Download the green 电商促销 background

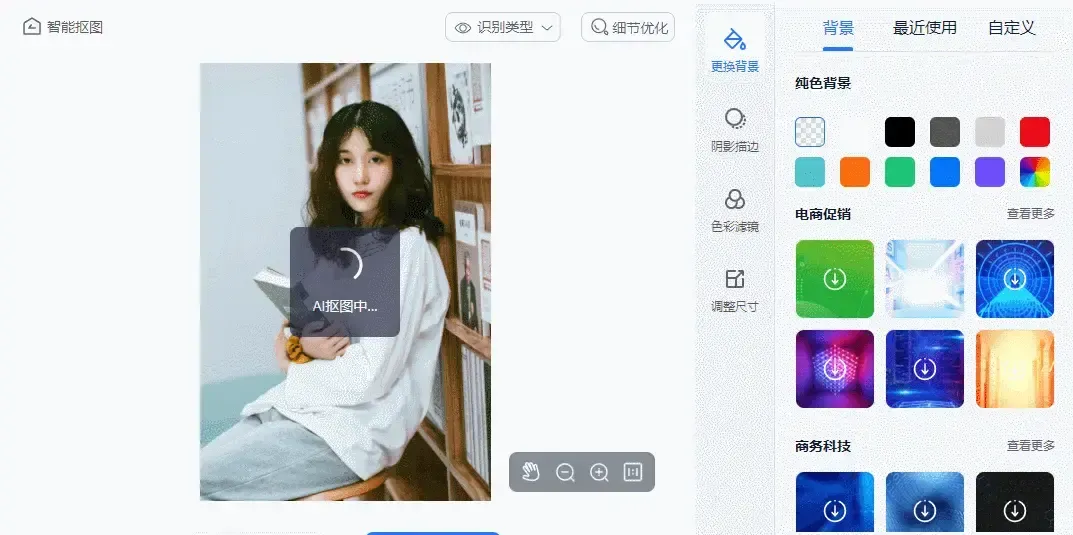835,279
